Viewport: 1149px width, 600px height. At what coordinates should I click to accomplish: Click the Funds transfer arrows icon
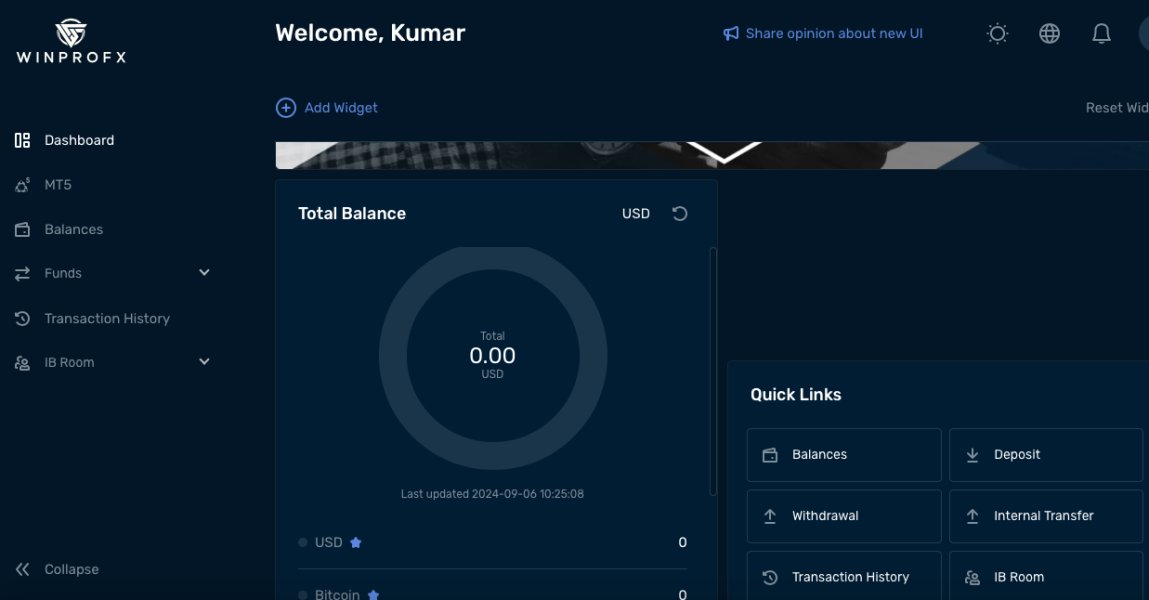(23, 273)
